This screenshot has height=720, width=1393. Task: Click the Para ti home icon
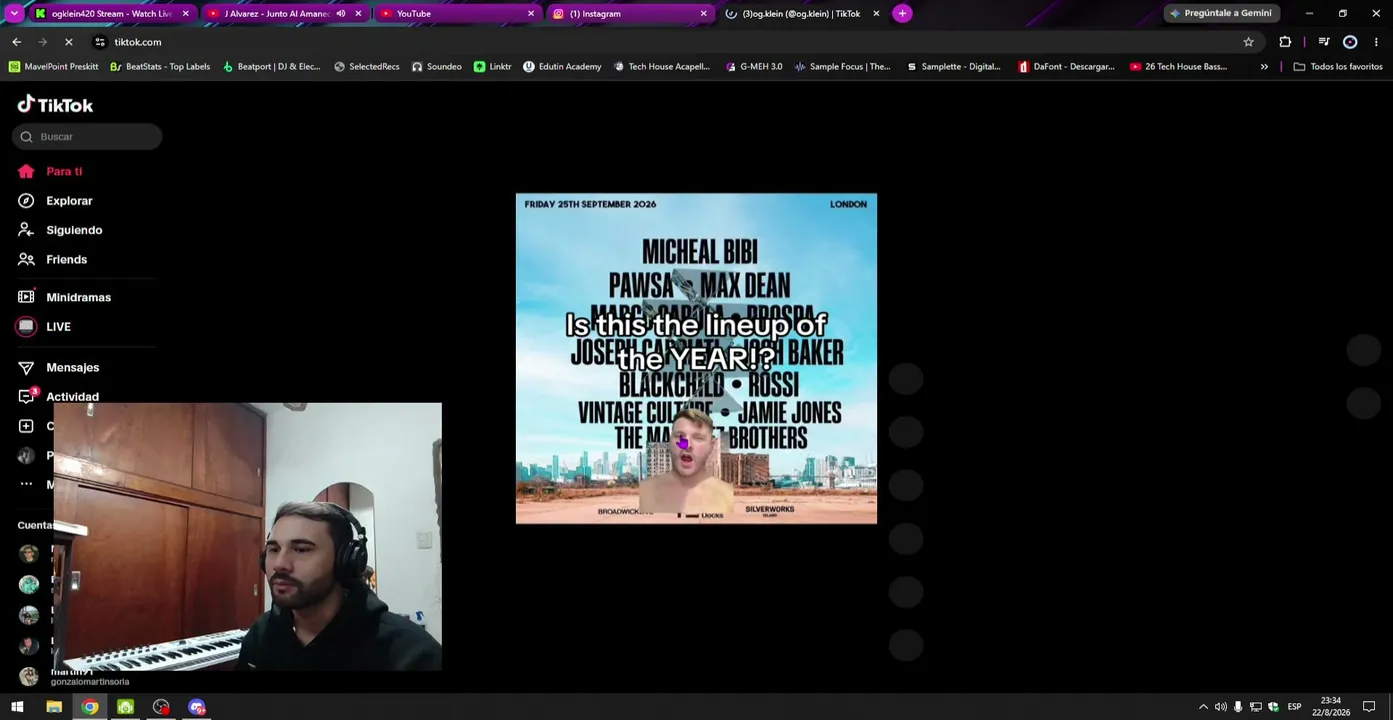26,171
